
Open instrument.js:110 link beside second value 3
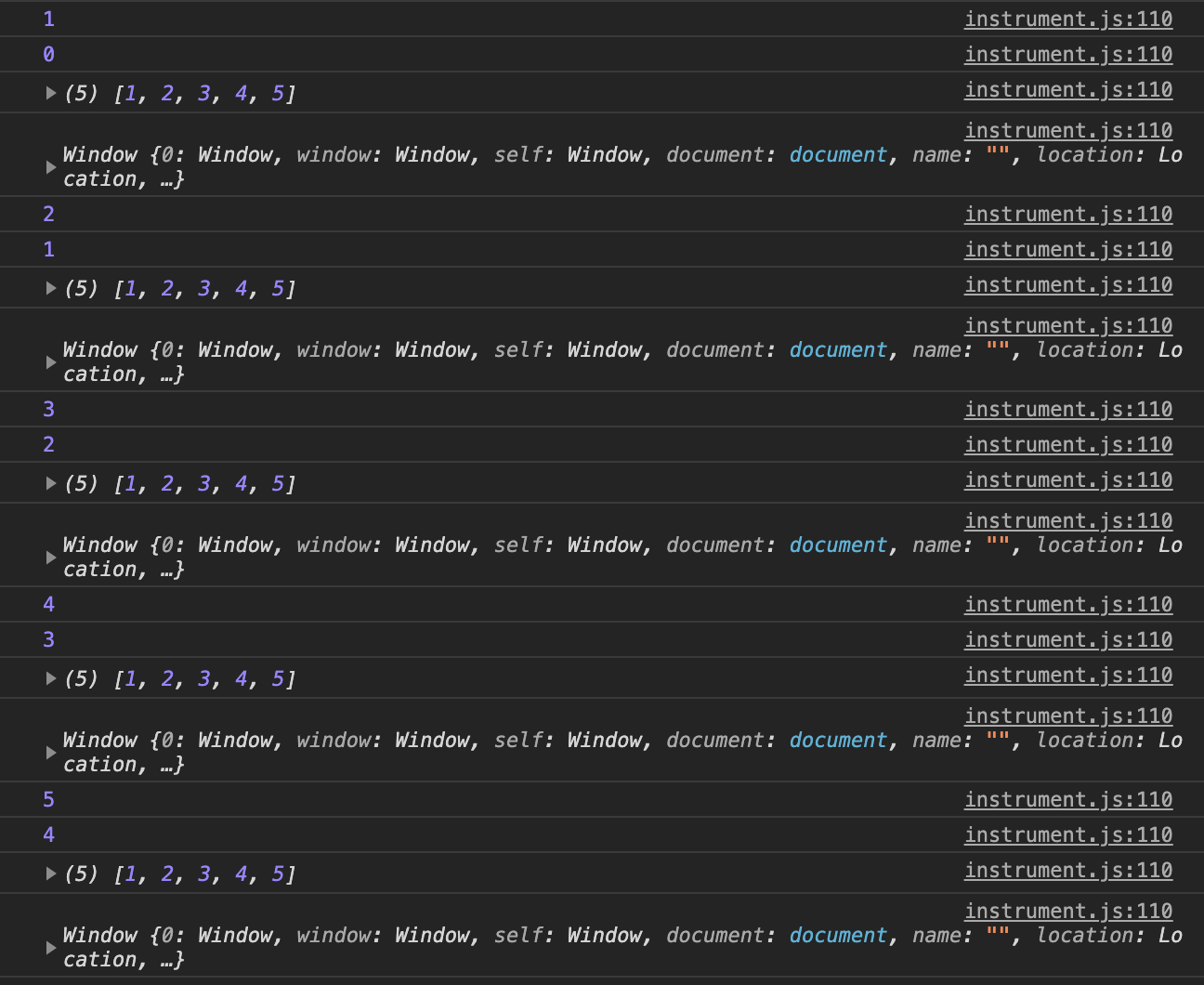(x=1068, y=639)
